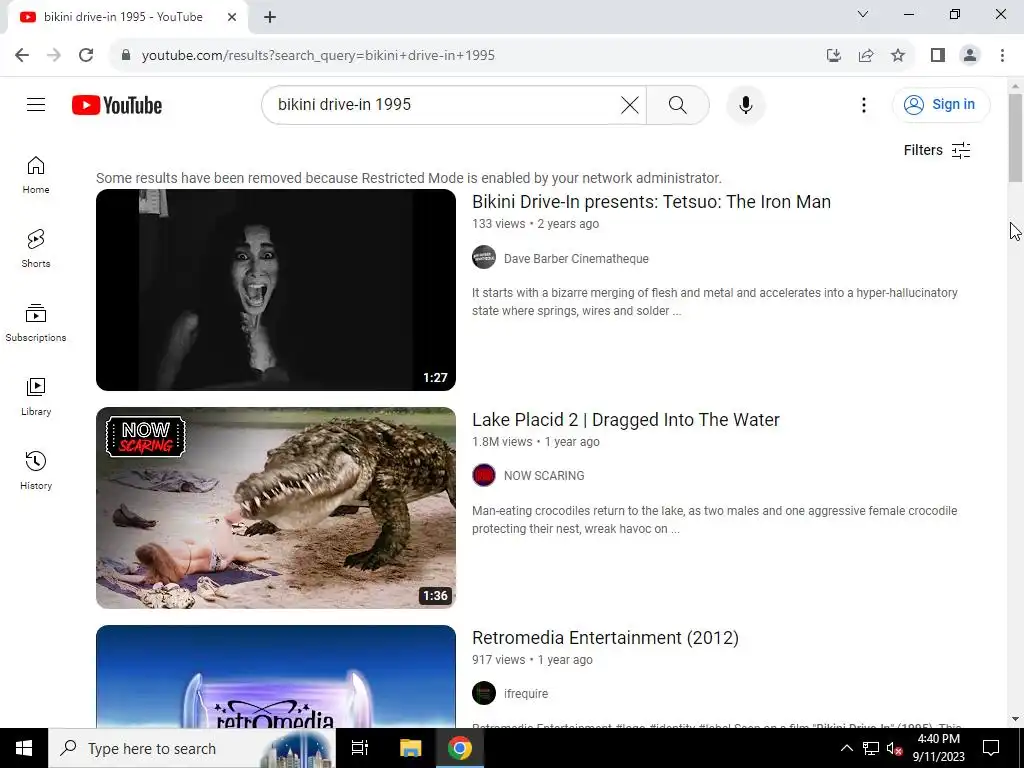1024x768 pixels.
Task: Open File Explorer from taskbar
Action: pos(410,748)
